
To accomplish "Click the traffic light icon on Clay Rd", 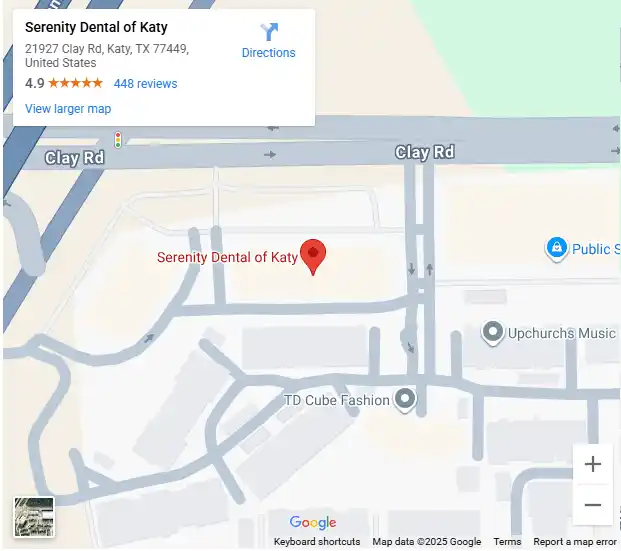I will point(118,140).
